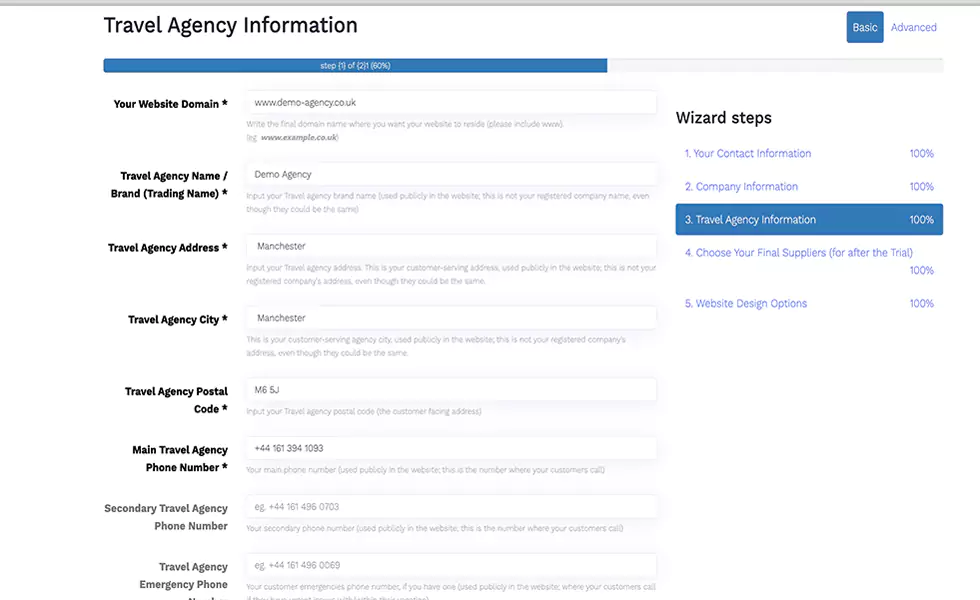Click the Your Website Domain field
Viewport: 980px width, 600px height.
(450, 103)
